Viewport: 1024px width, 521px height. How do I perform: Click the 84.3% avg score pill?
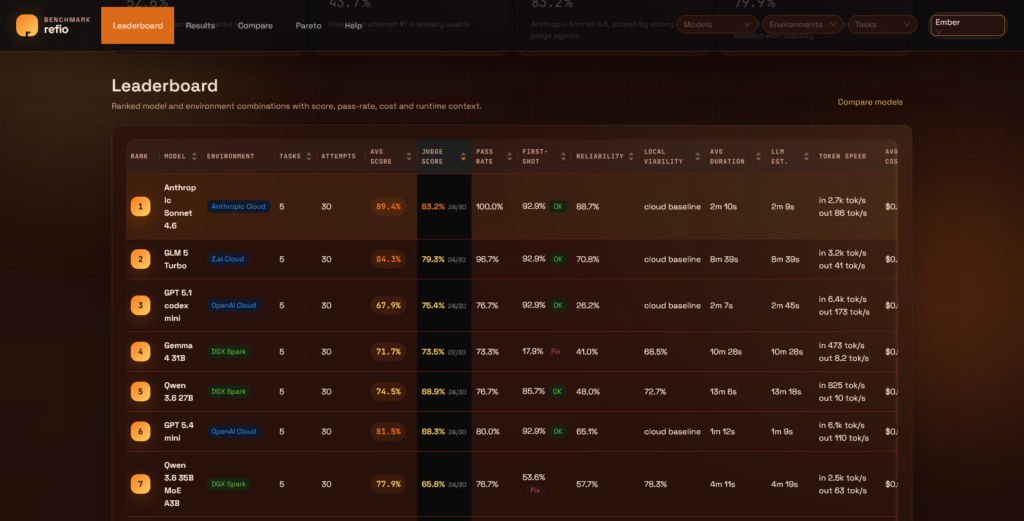click(x=388, y=259)
